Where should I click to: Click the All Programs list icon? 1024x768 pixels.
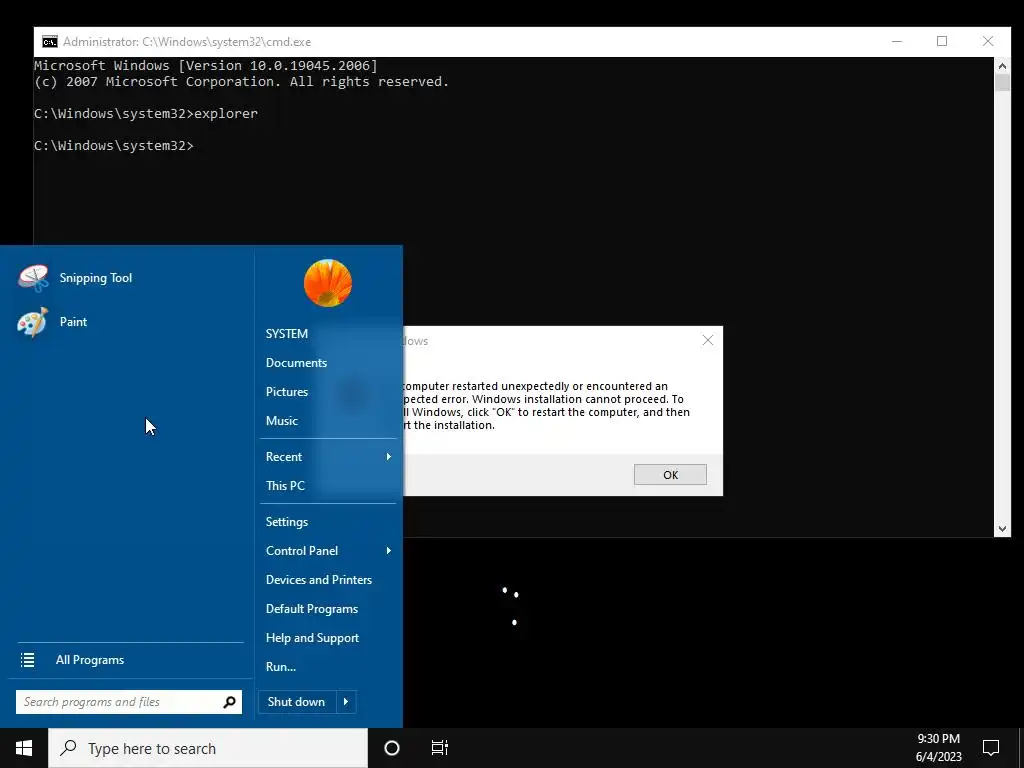27,660
